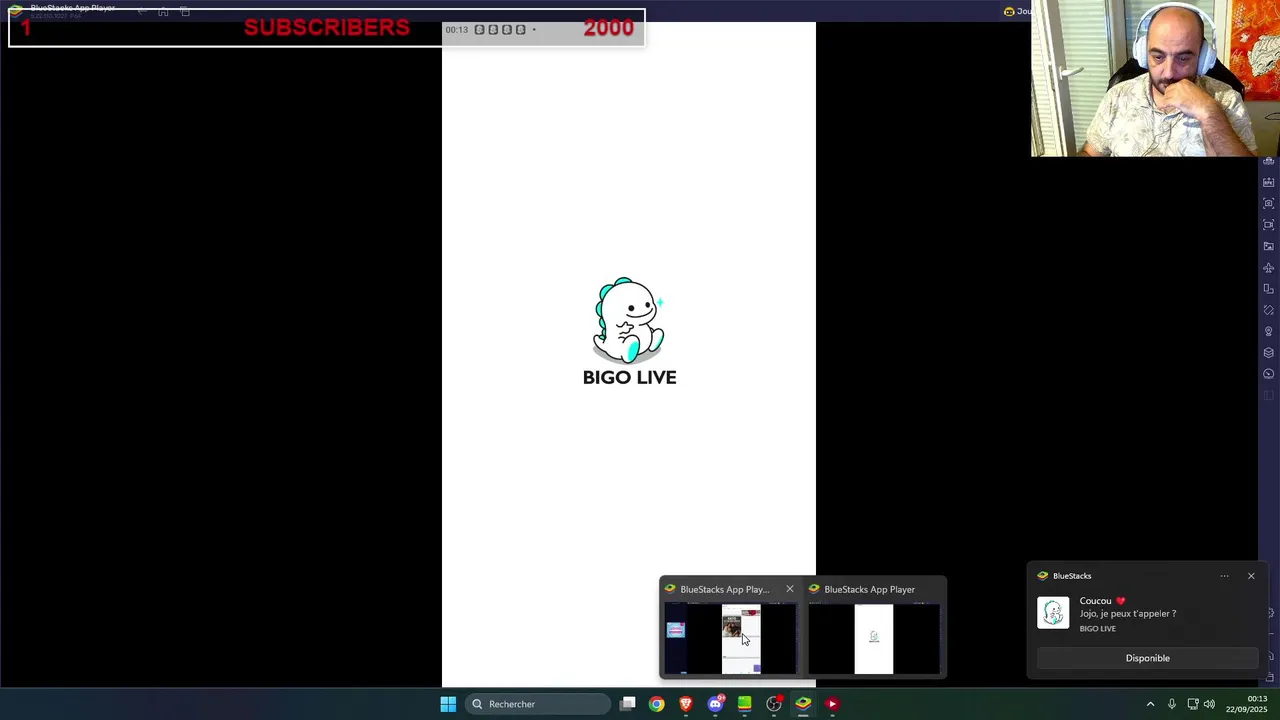Viewport: 1280px width, 720px height.
Task: Open the Media Manager folder icon
Action: tap(1269, 246)
